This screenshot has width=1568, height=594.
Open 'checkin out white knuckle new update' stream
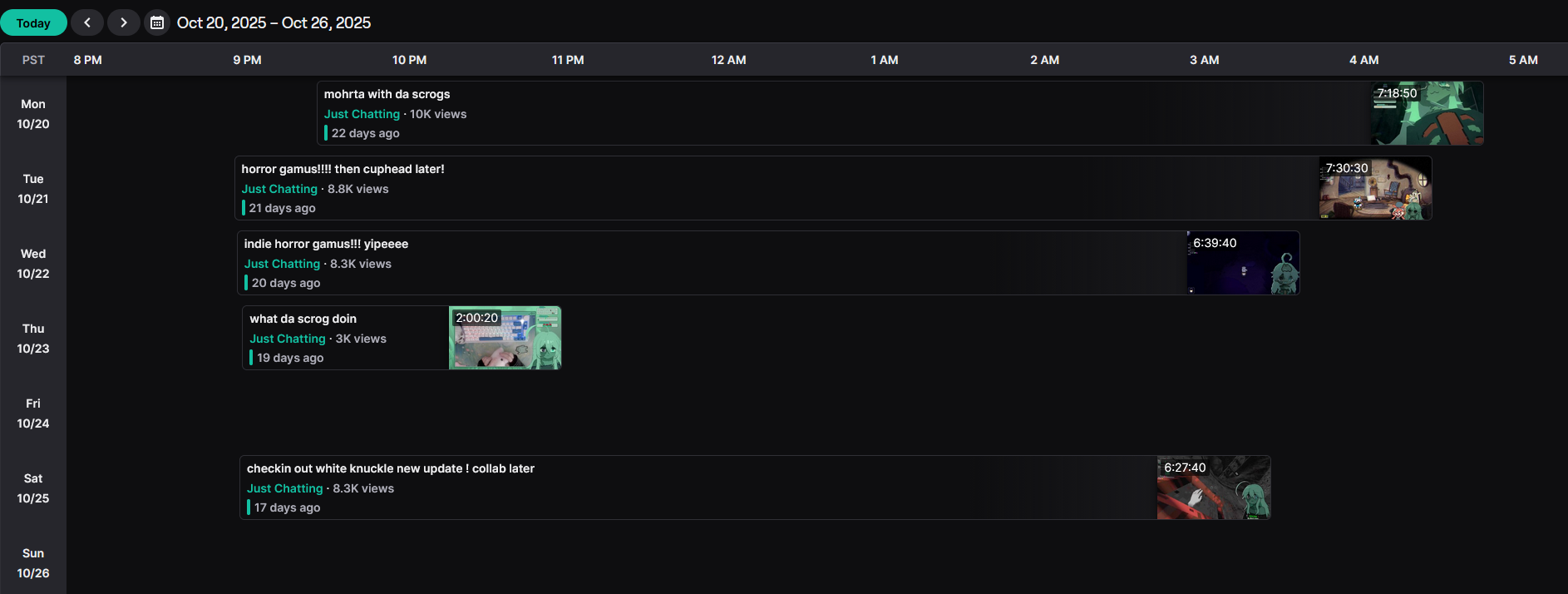point(755,488)
